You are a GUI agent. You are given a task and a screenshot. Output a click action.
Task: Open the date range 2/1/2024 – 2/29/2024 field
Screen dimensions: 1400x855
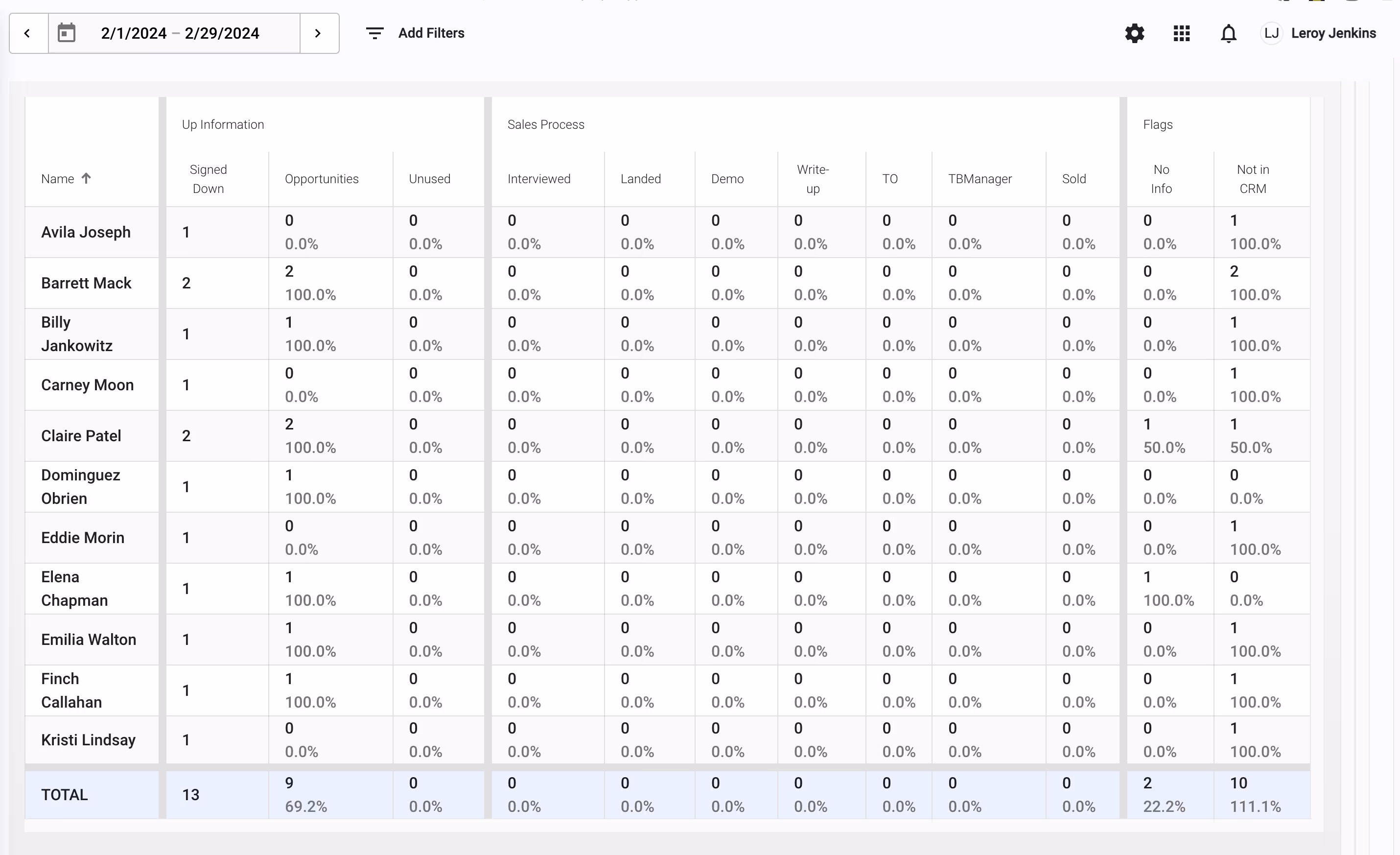click(180, 33)
